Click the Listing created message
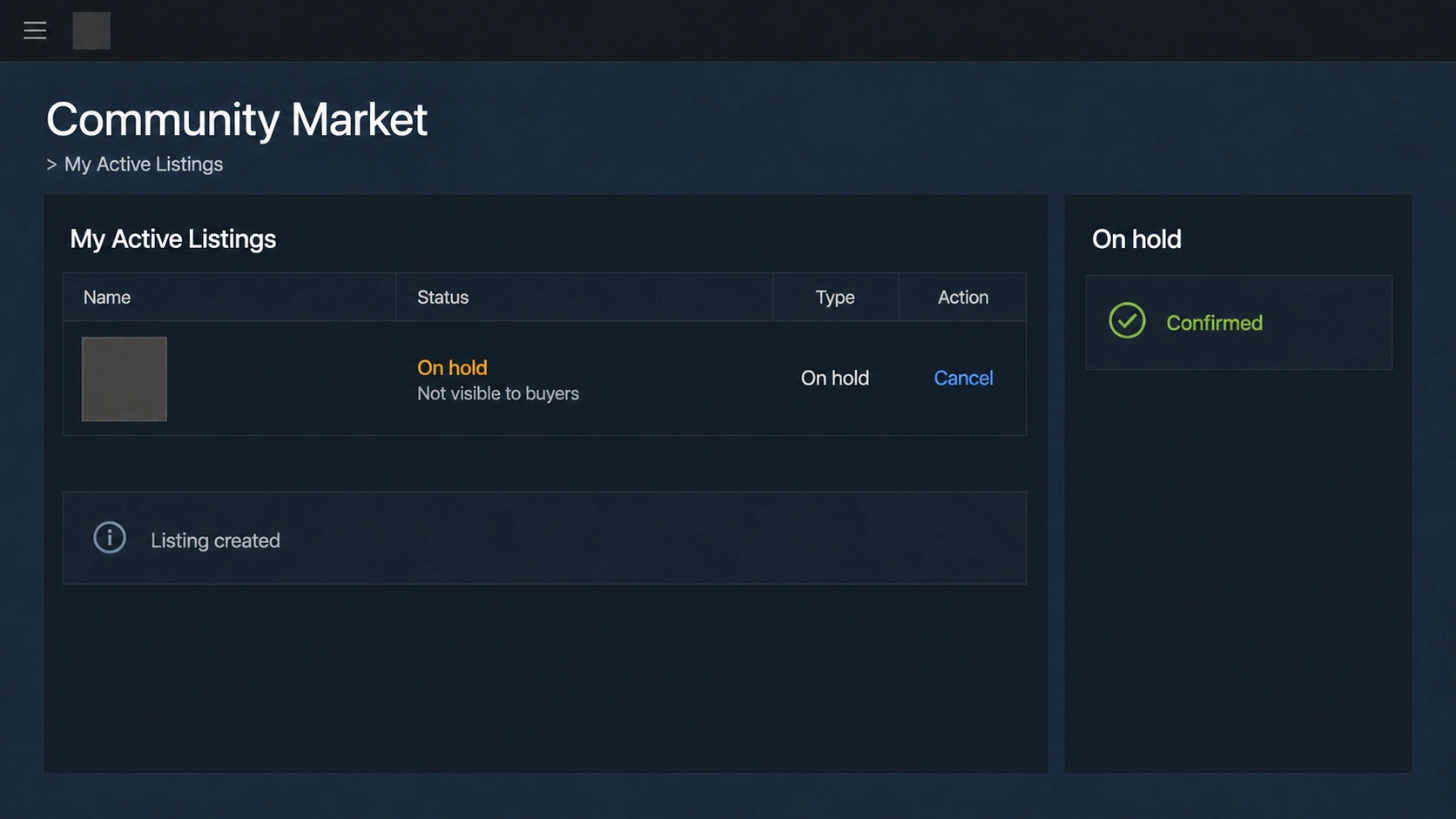This screenshot has width=1456, height=819. tap(215, 540)
